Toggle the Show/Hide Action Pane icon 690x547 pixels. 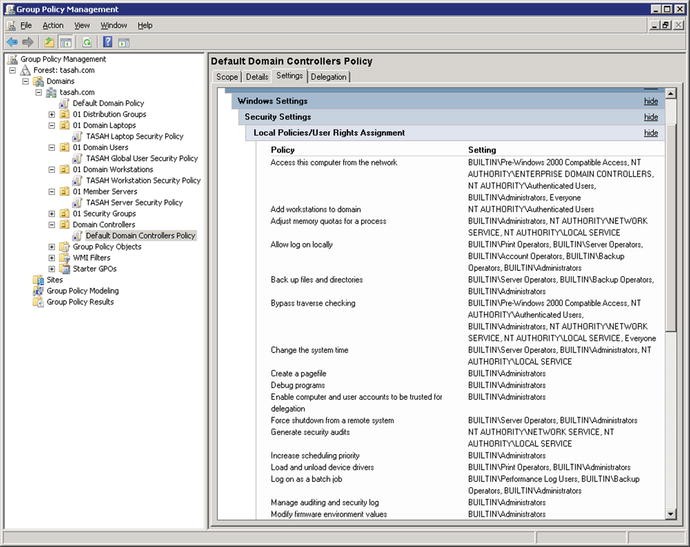point(124,42)
